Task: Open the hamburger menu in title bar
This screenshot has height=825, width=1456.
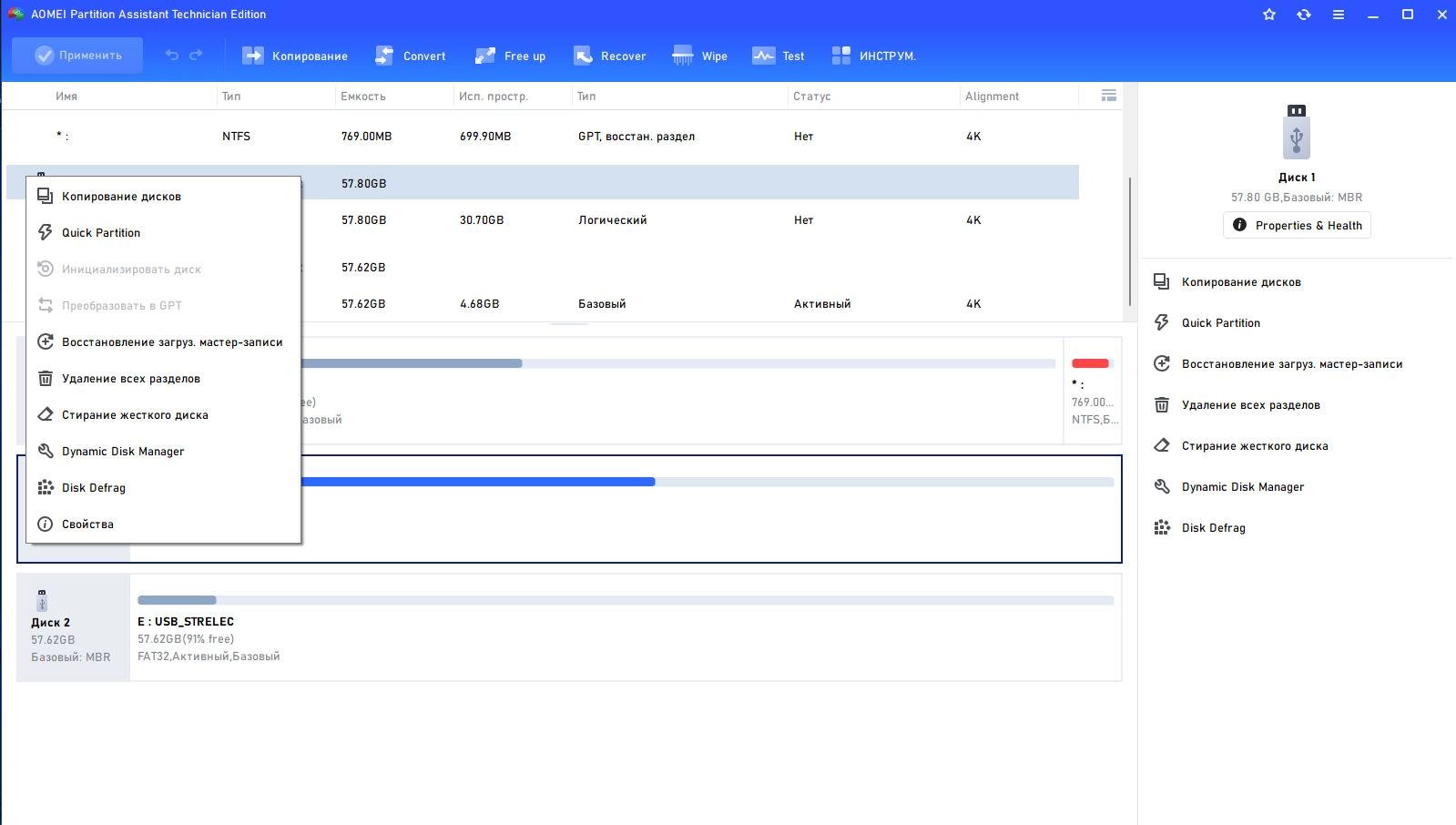Action: click(1339, 15)
